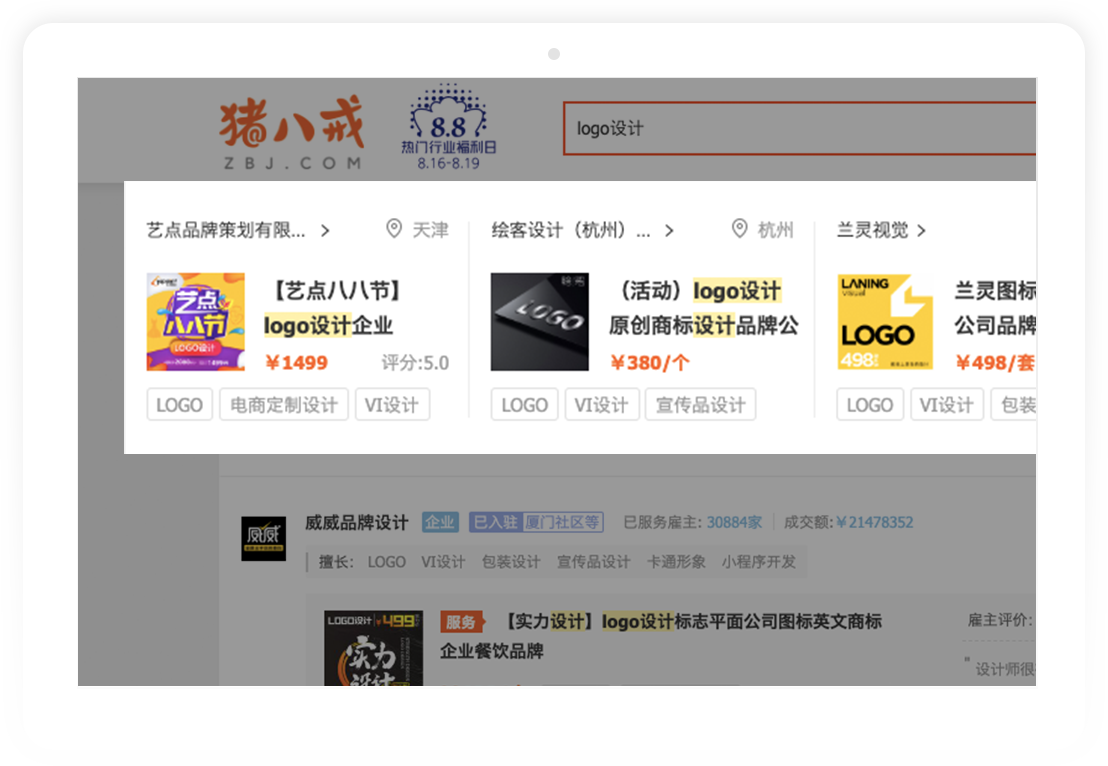The width and height of the screenshot is (1108, 766).
Task: Select 包装设计 in the 擅长 skills row
Action: click(x=511, y=562)
